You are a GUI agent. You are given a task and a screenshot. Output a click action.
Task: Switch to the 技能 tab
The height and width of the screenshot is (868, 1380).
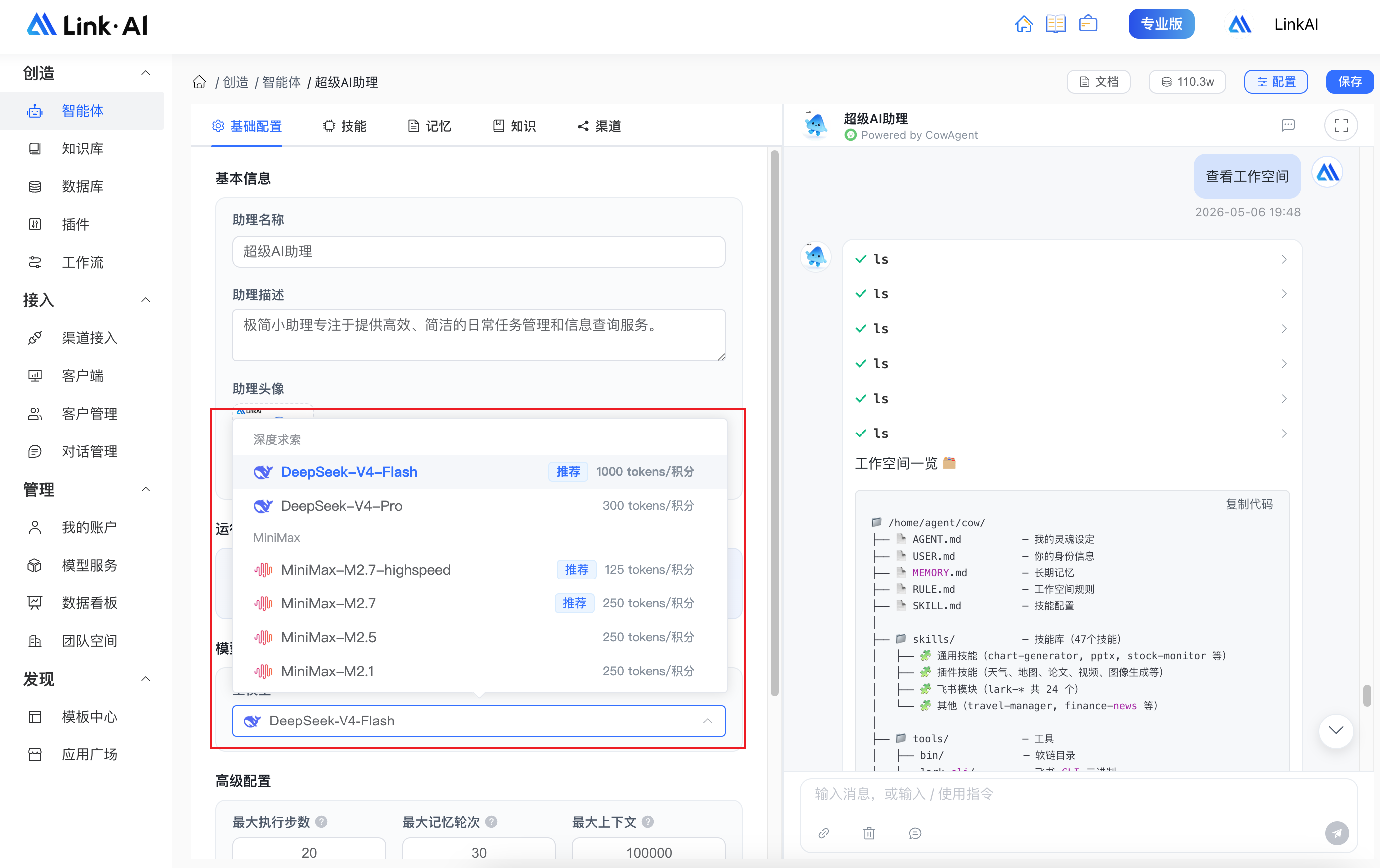345,126
